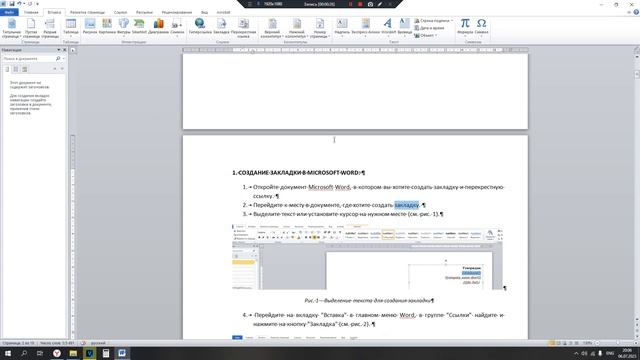The width and height of the screenshot is (640, 360).
Task: Click the highlighted word закладку in step 2
Action: pos(407,205)
